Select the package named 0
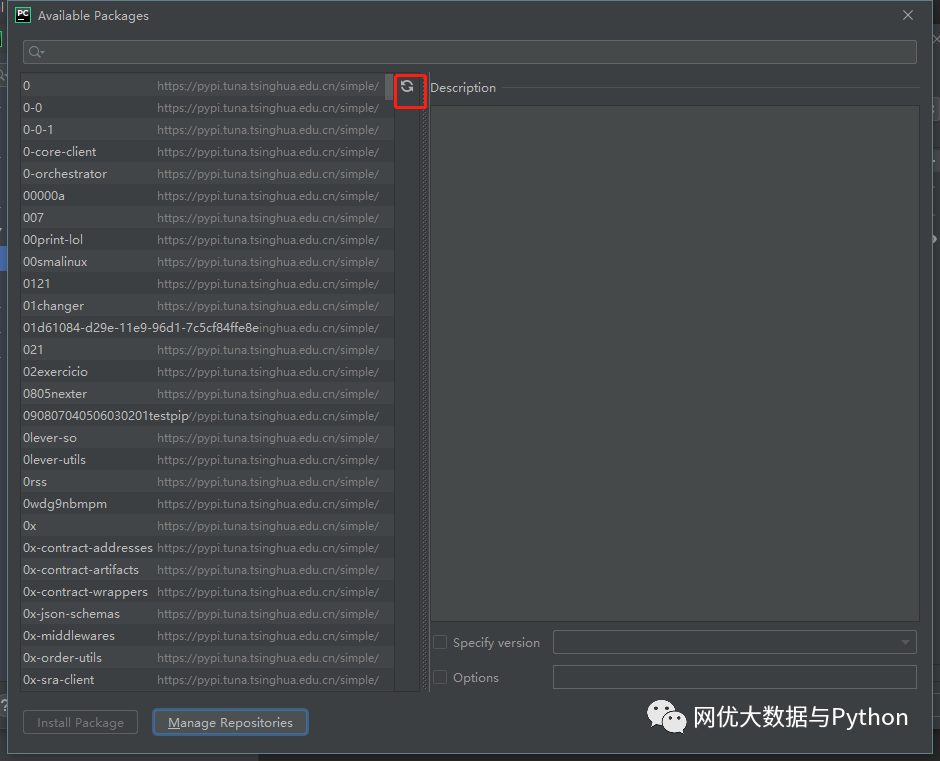The width and height of the screenshot is (940, 761). [x=207, y=86]
